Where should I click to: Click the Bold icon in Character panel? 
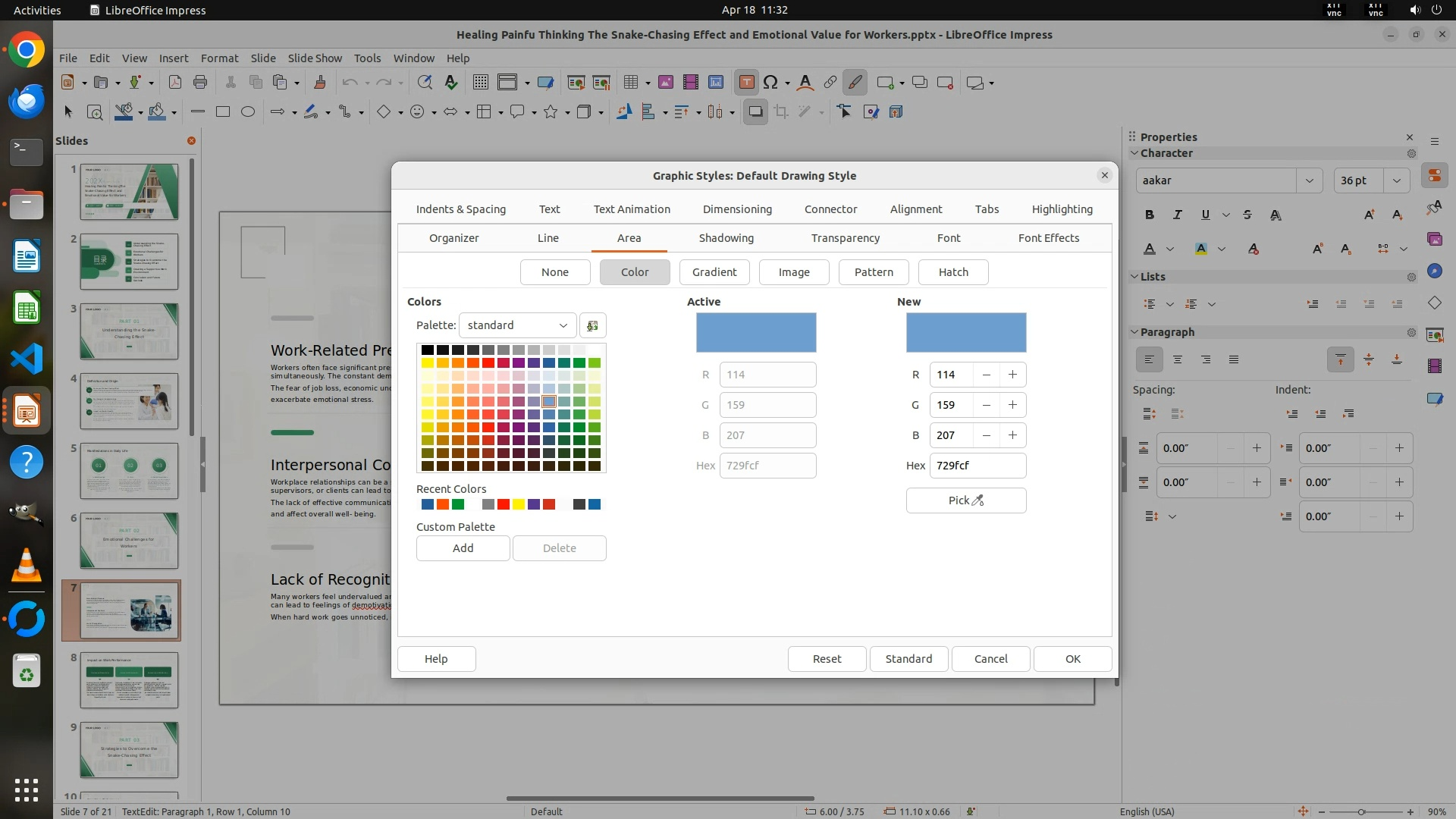[x=1150, y=215]
